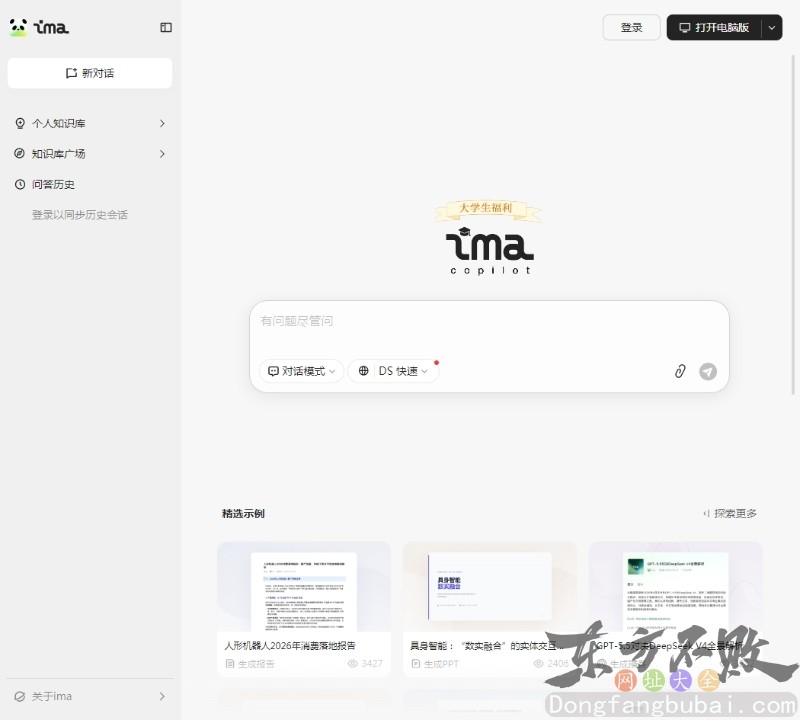Click the 登录以同步历史会话 text
This screenshot has height=720, width=800.
(80, 215)
